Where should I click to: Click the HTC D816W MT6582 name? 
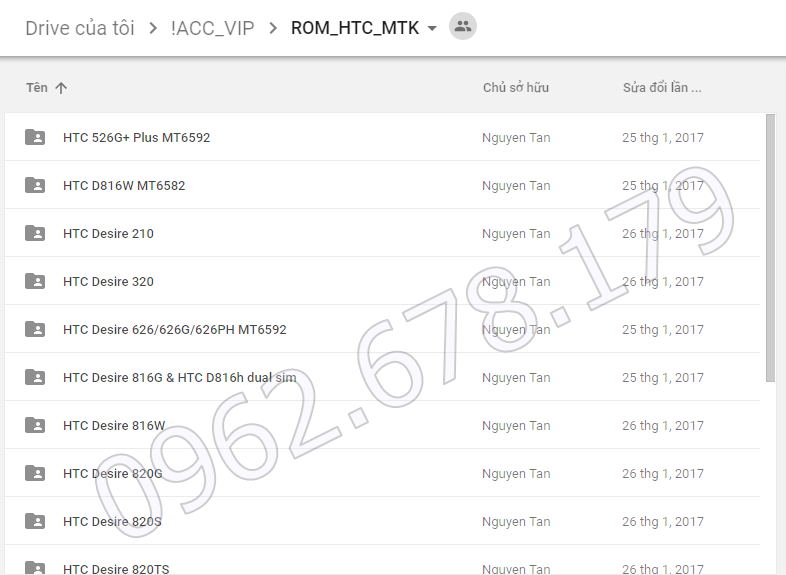coord(124,185)
